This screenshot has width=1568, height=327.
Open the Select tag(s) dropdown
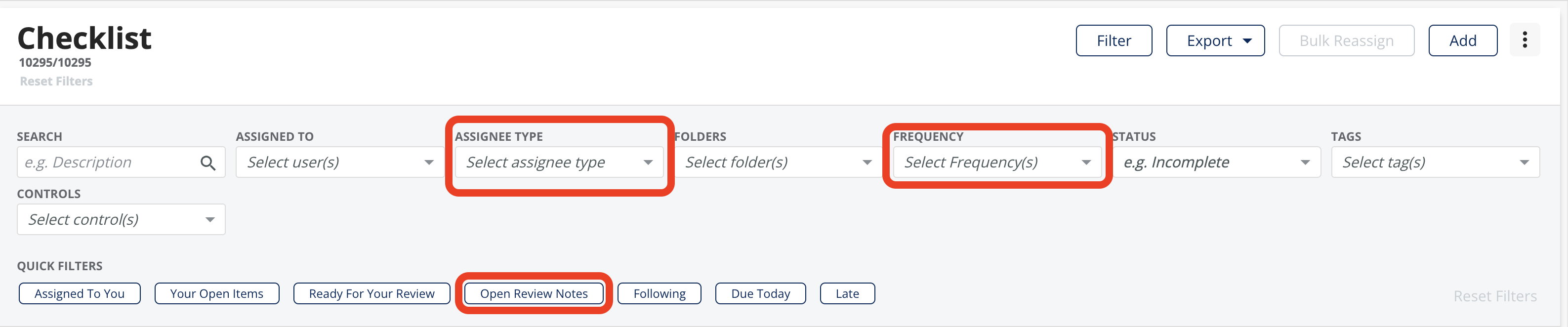coord(1435,162)
